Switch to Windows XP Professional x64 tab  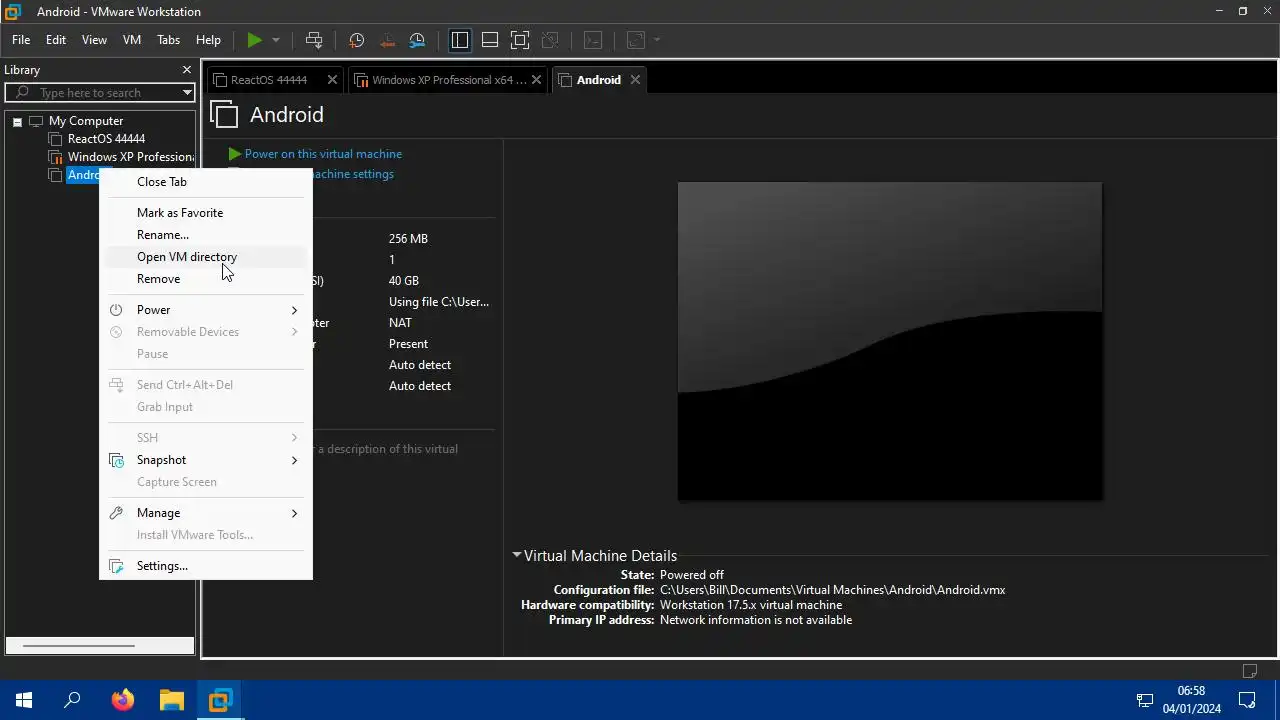[449, 80]
